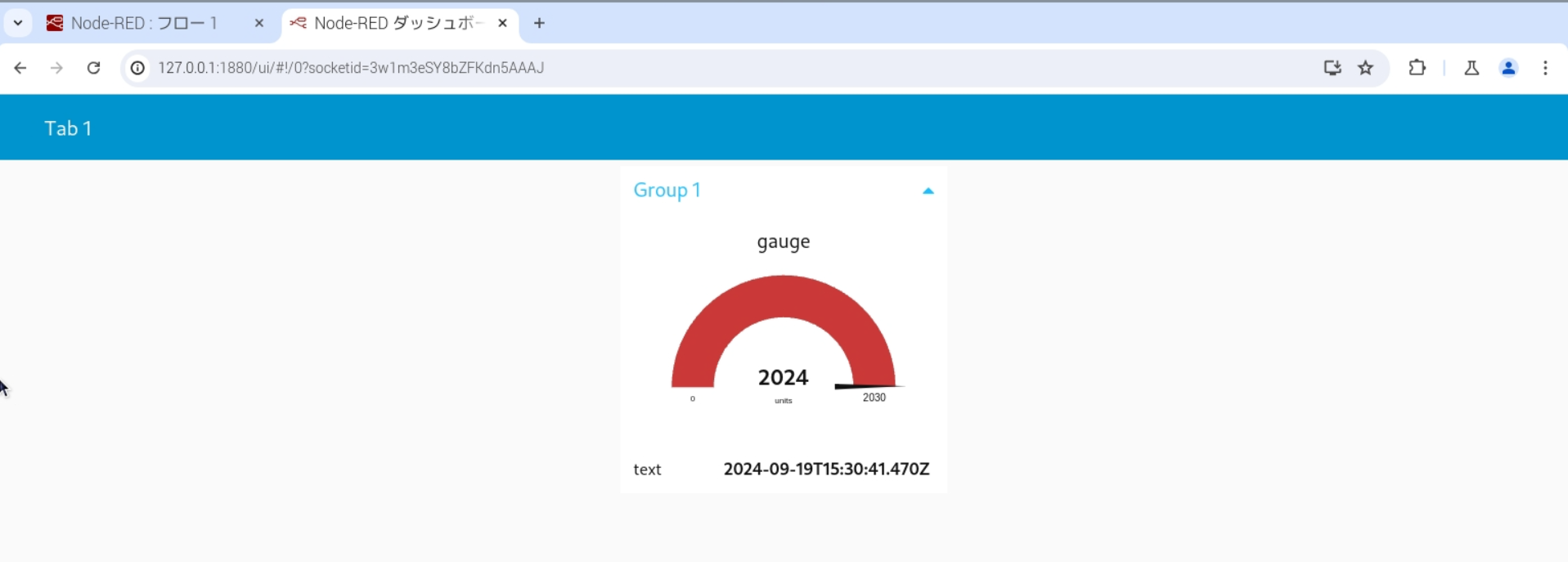Click the gauge value 2024
Image resolution: width=1568 pixels, height=562 pixels.
(783, 377)
